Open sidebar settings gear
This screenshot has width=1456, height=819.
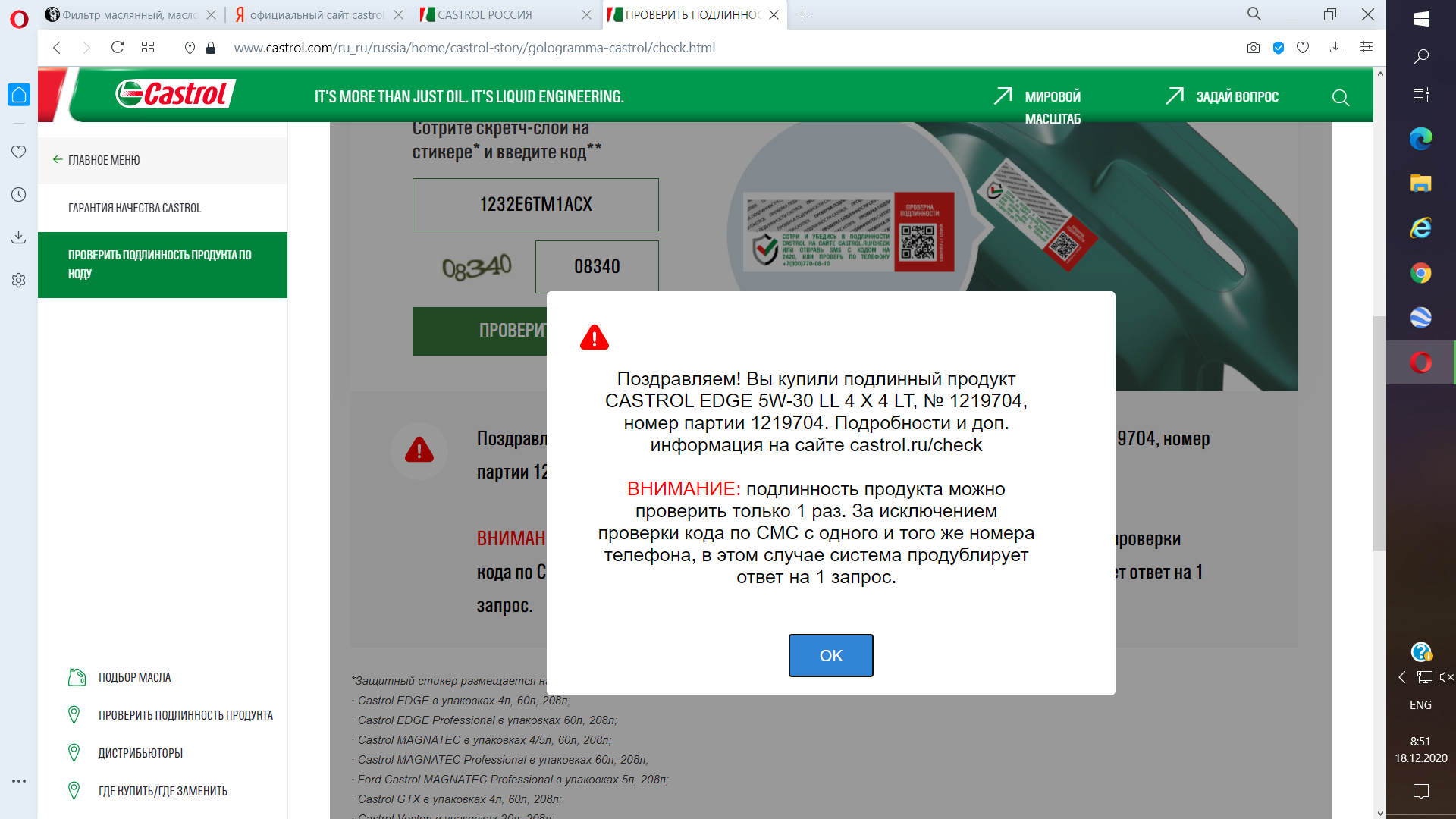[19, 281]
